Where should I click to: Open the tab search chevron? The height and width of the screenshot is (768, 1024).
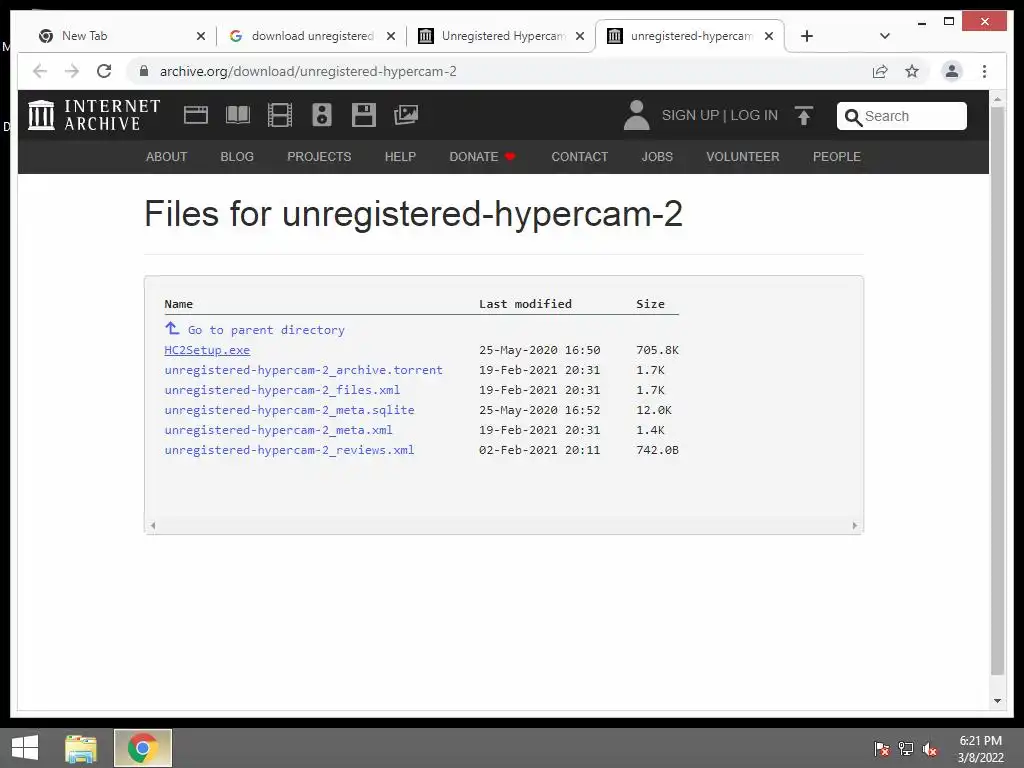click(x=885, y=36)
